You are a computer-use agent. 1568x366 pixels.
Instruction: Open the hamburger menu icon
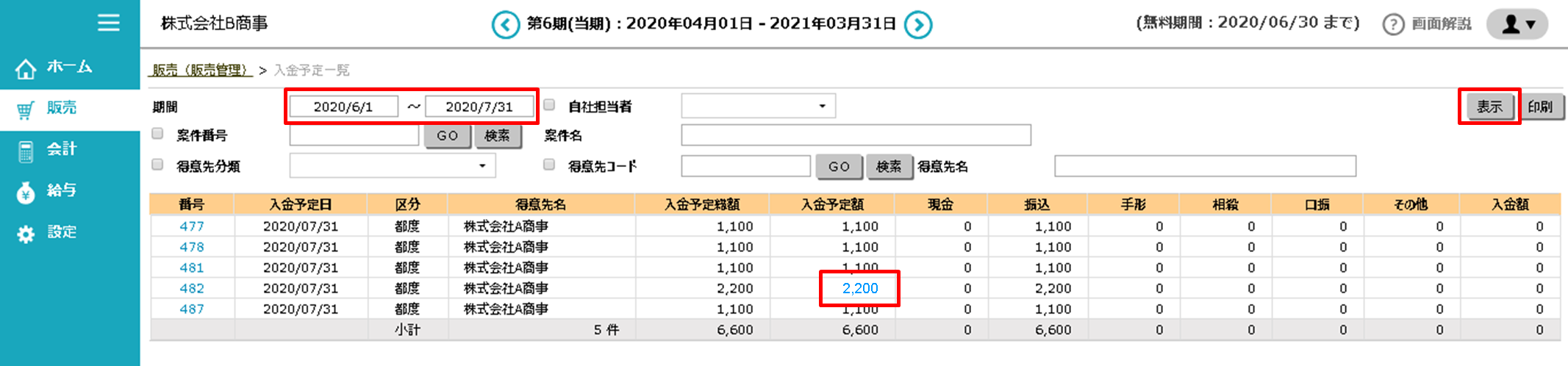[108, 23]
